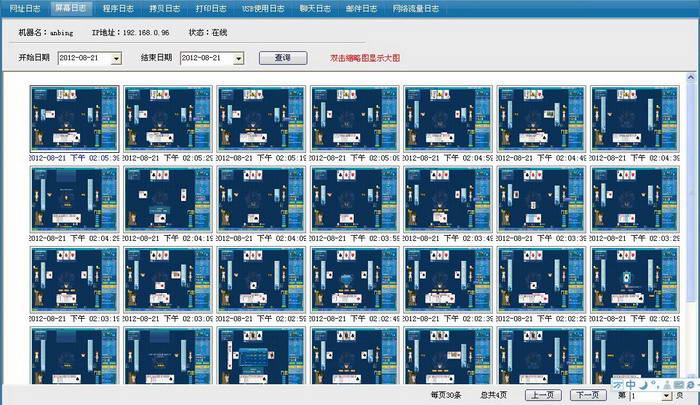Toggle the 中 Chinese input mode icon
Image resolution: width=700 pixels, height=405 pixels.
[x=630, y=384]
